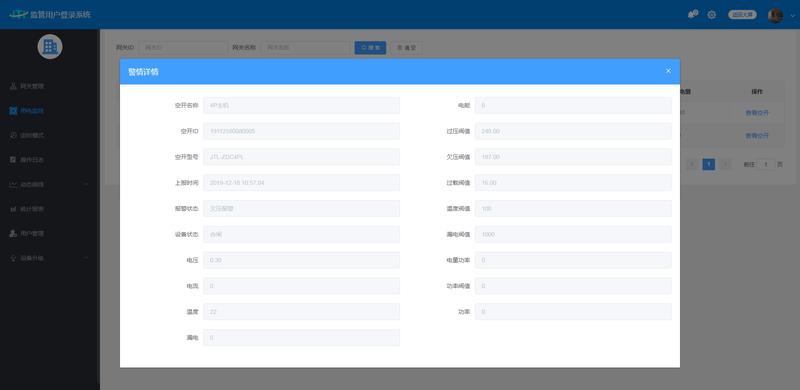Open the settings gear icon
The height and width of the screenshot is (390, 800).
click(711, 15)
